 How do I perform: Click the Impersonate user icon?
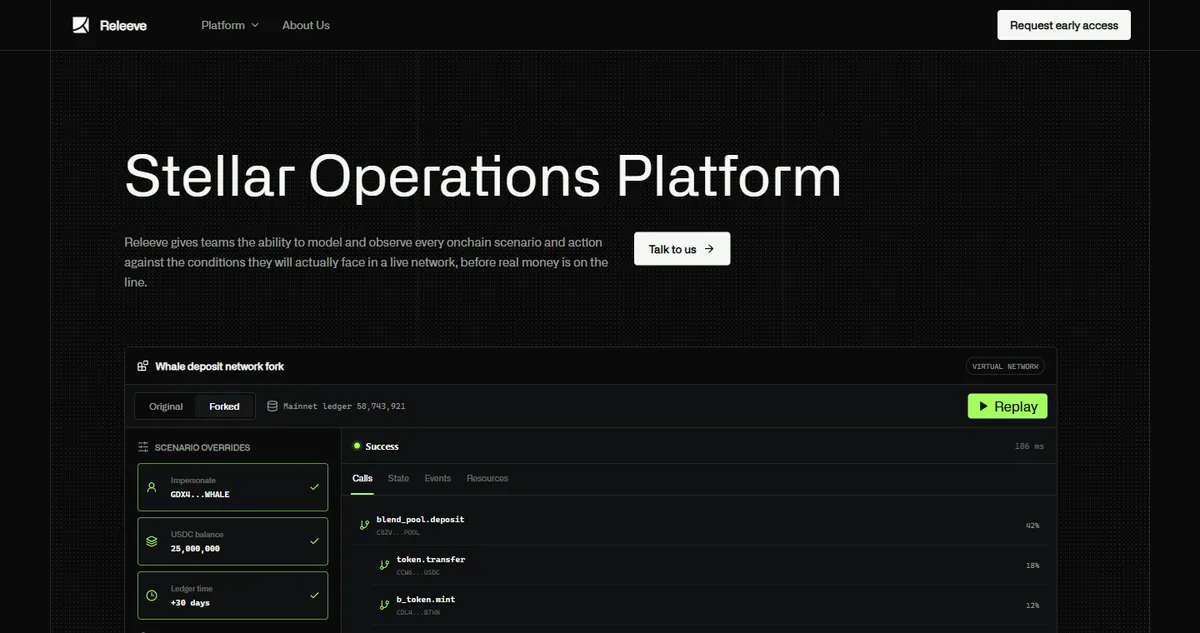click(152, 487)
